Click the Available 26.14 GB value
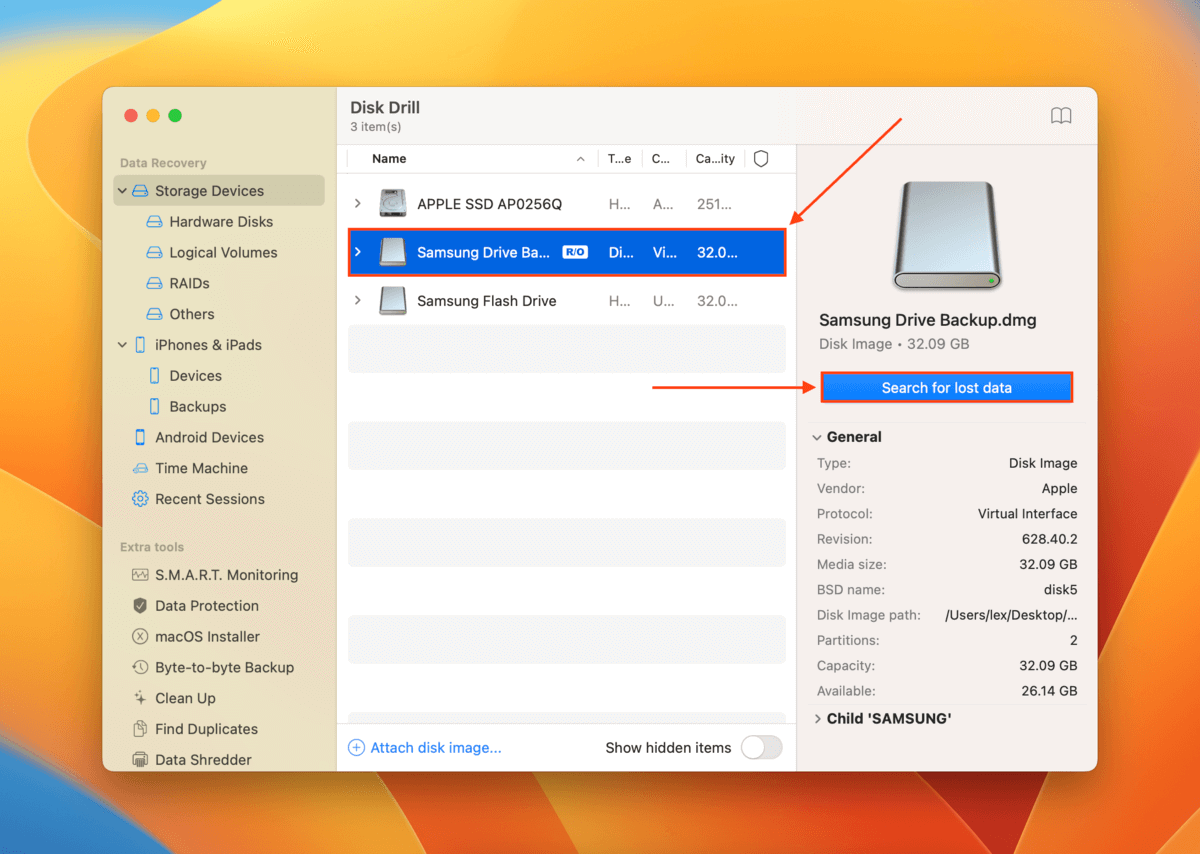 click(1048, 691)
